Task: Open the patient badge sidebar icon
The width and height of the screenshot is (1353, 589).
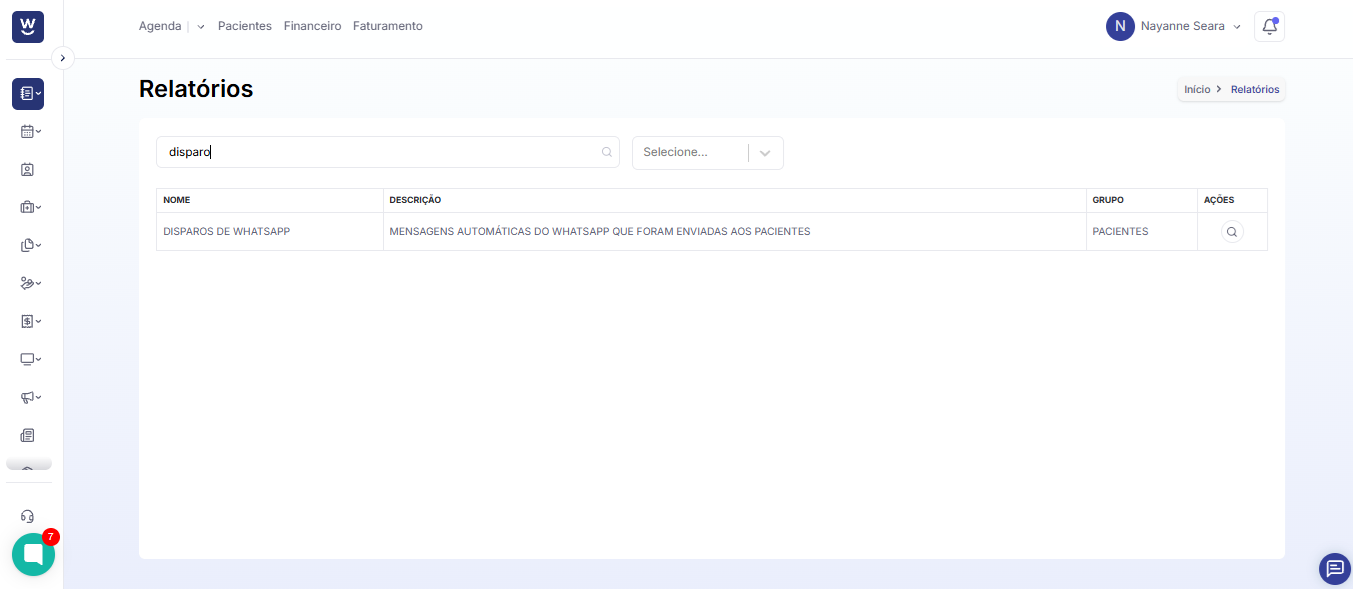Action: click(x=28, y=169)
